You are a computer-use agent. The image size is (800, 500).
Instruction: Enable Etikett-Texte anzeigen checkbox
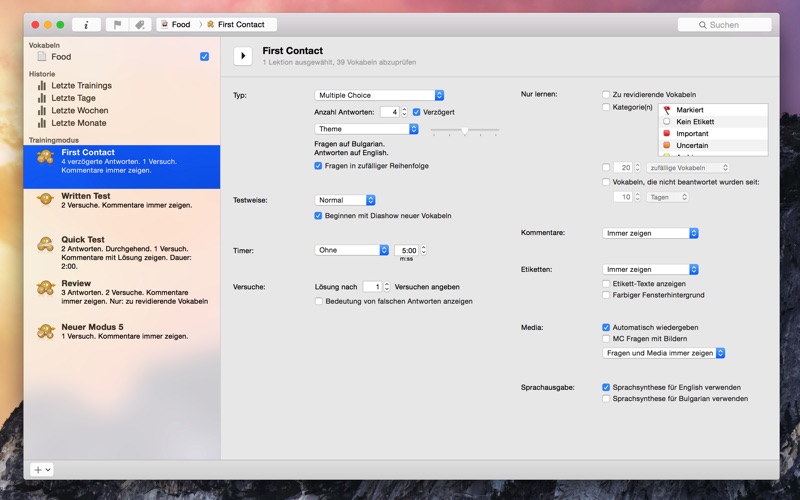606,284
